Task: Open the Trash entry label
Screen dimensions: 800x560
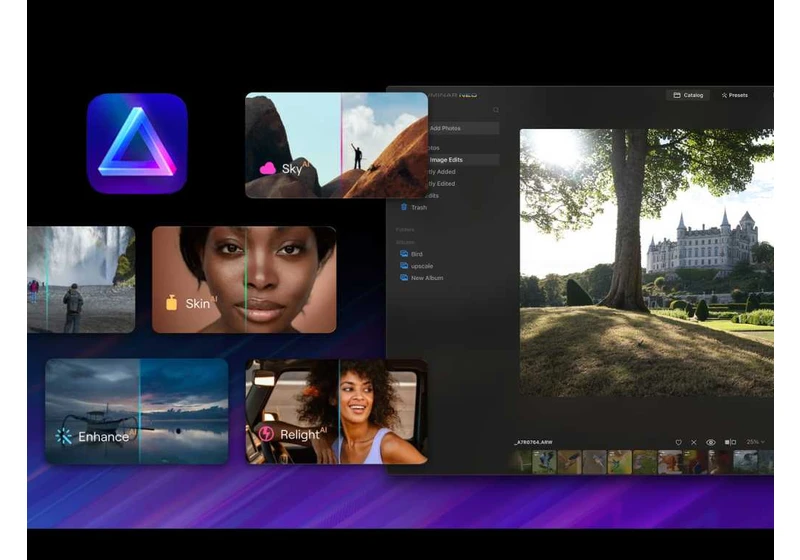Action: [x=419, y=208]
